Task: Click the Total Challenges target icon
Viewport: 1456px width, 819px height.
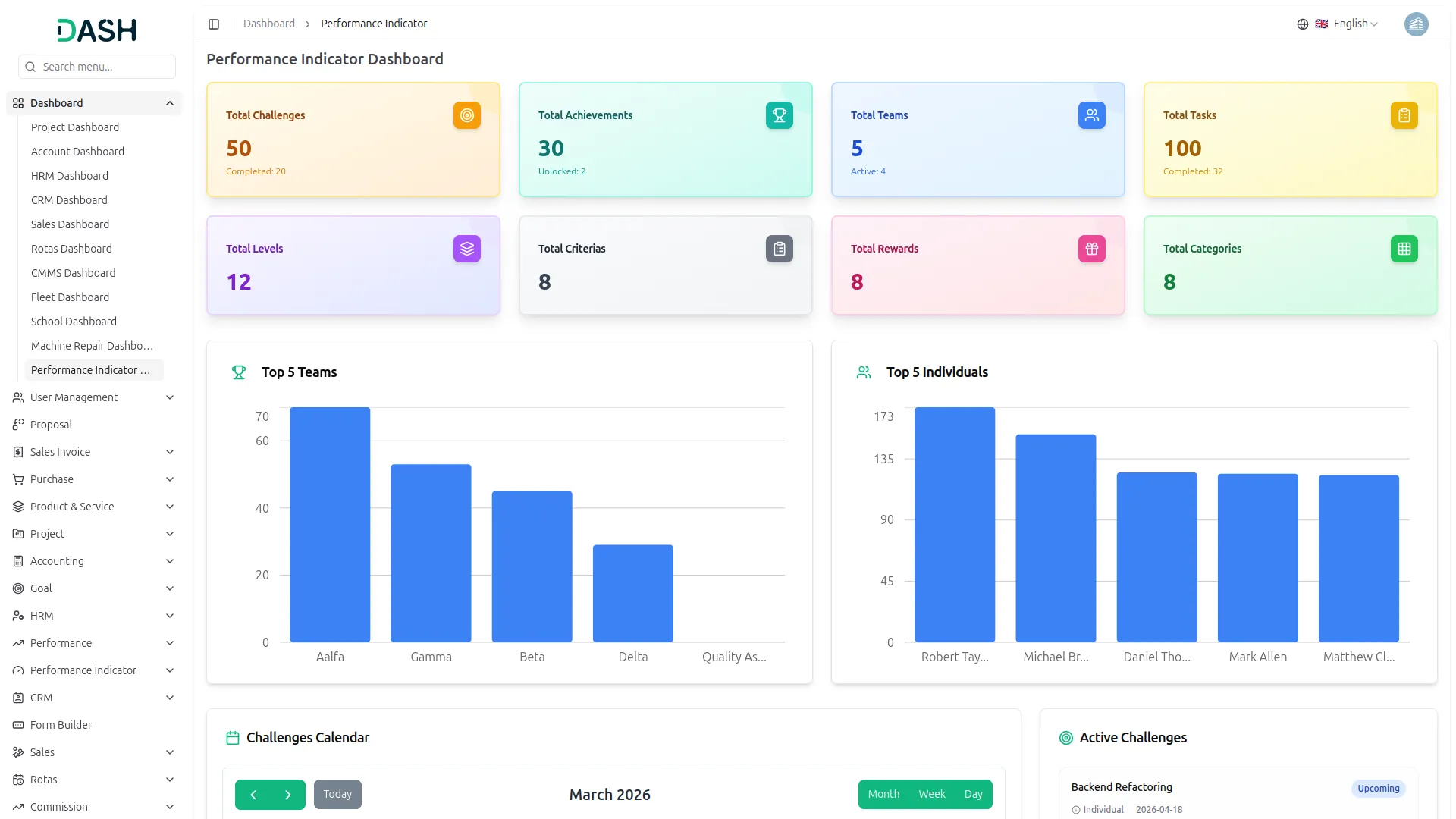Action: [x=467, y=115]
